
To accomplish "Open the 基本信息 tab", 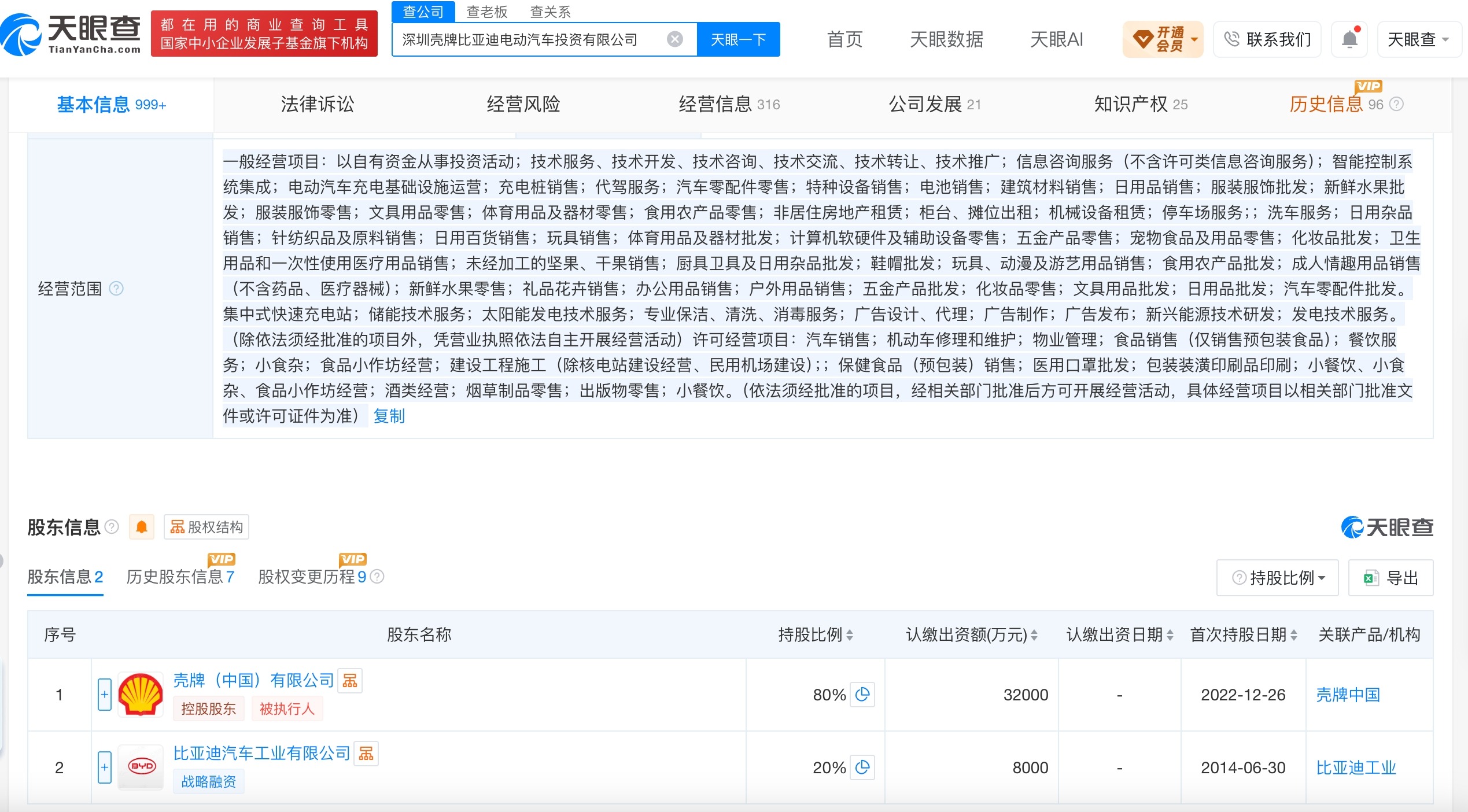I will [x=111, y=104].
